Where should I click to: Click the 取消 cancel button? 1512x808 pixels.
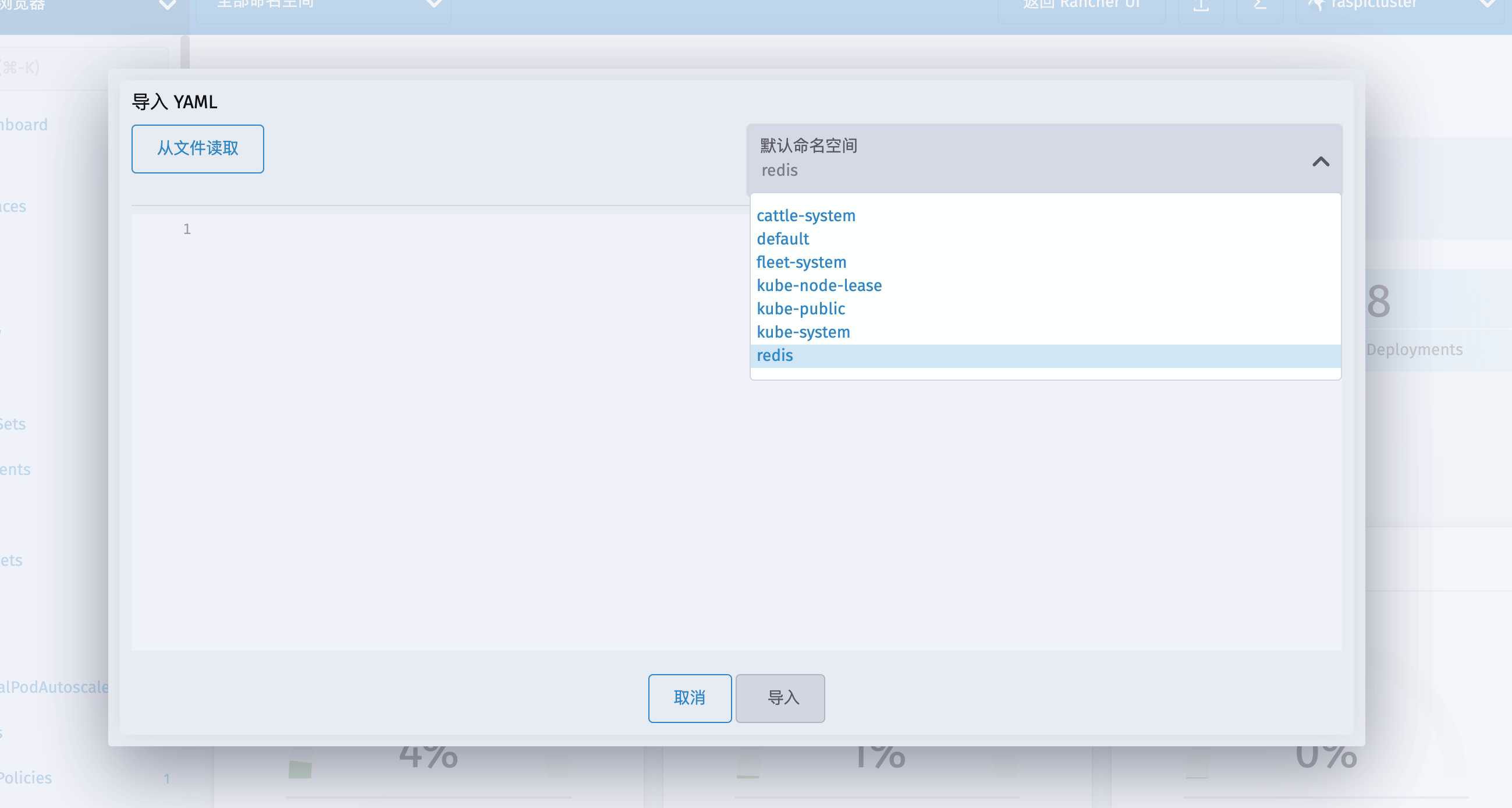689,697
